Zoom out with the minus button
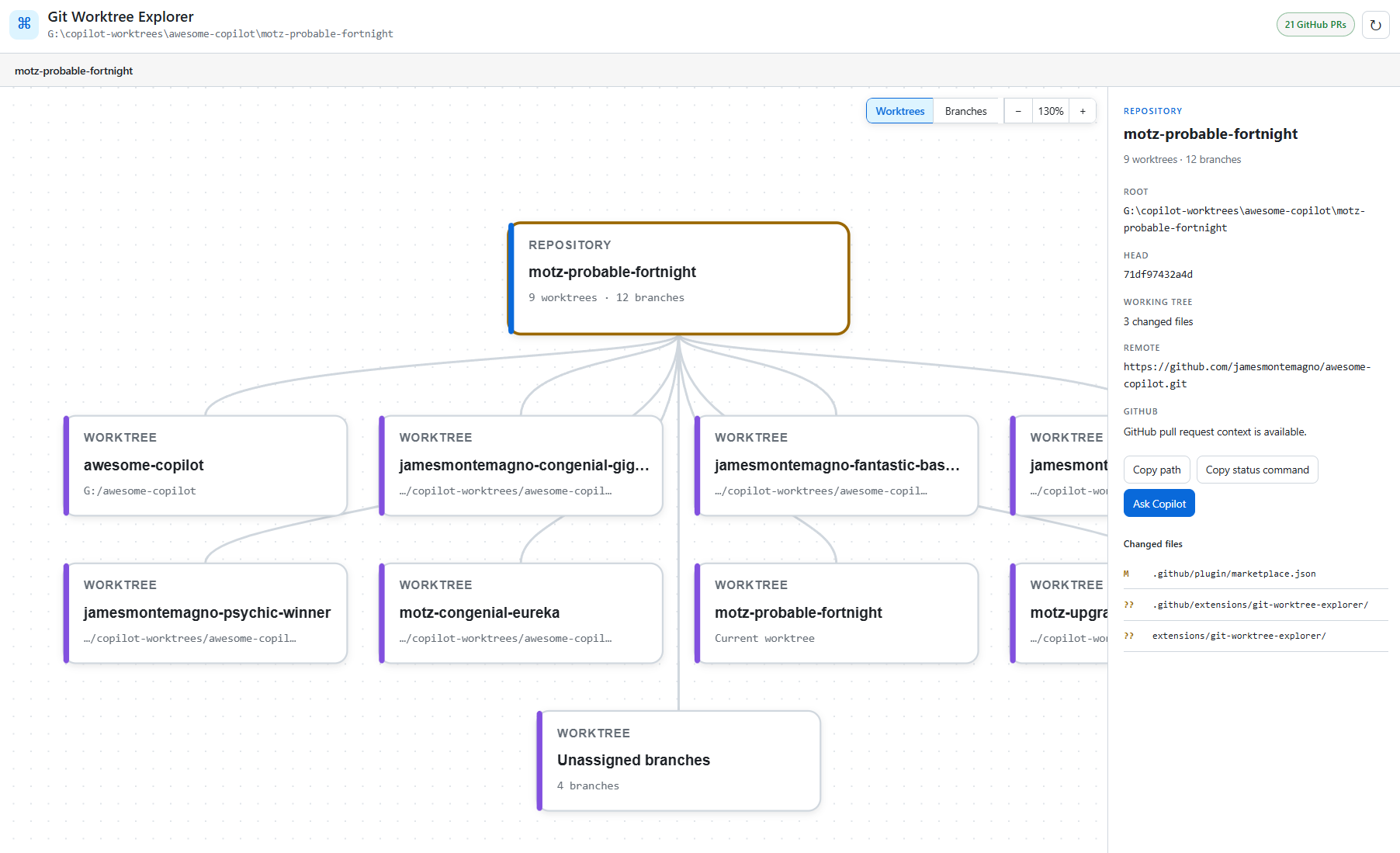This screenshot has height=853, width=1400. [x=1018, y=111]
